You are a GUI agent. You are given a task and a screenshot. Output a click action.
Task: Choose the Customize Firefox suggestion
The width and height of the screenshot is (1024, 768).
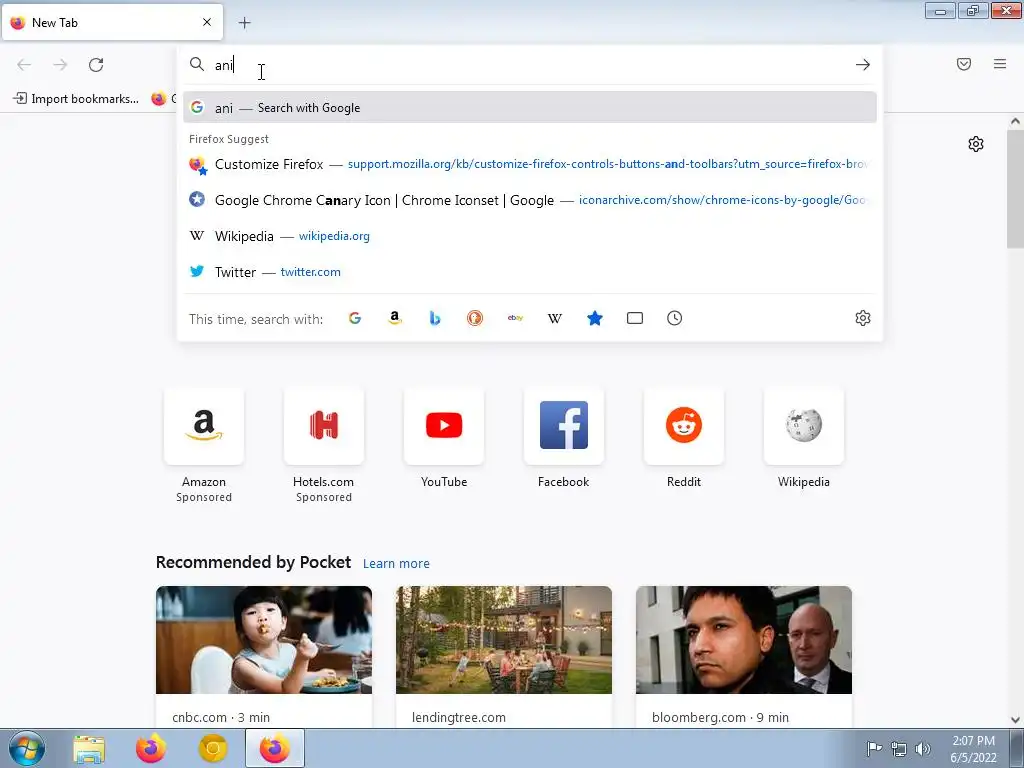(x=530, y=164)
